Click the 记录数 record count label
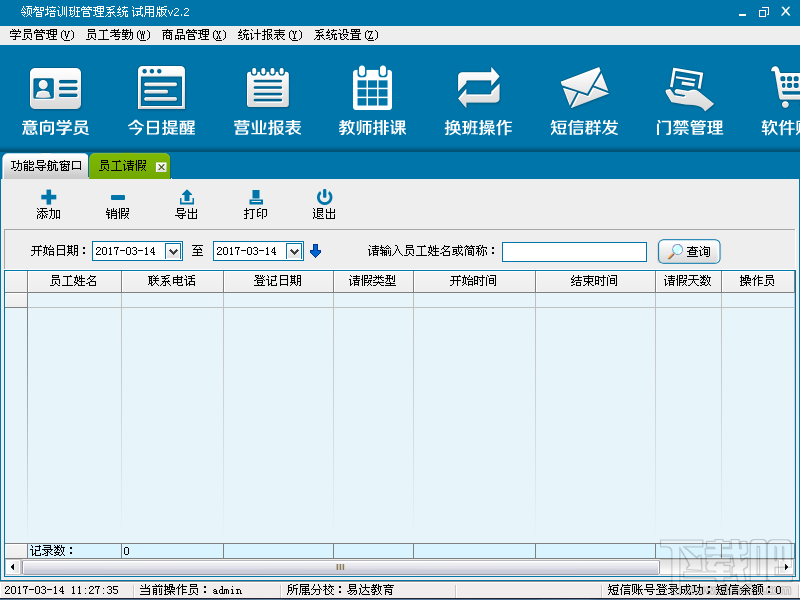The height and width of the screenshot is (600, 800). point(52,551)
